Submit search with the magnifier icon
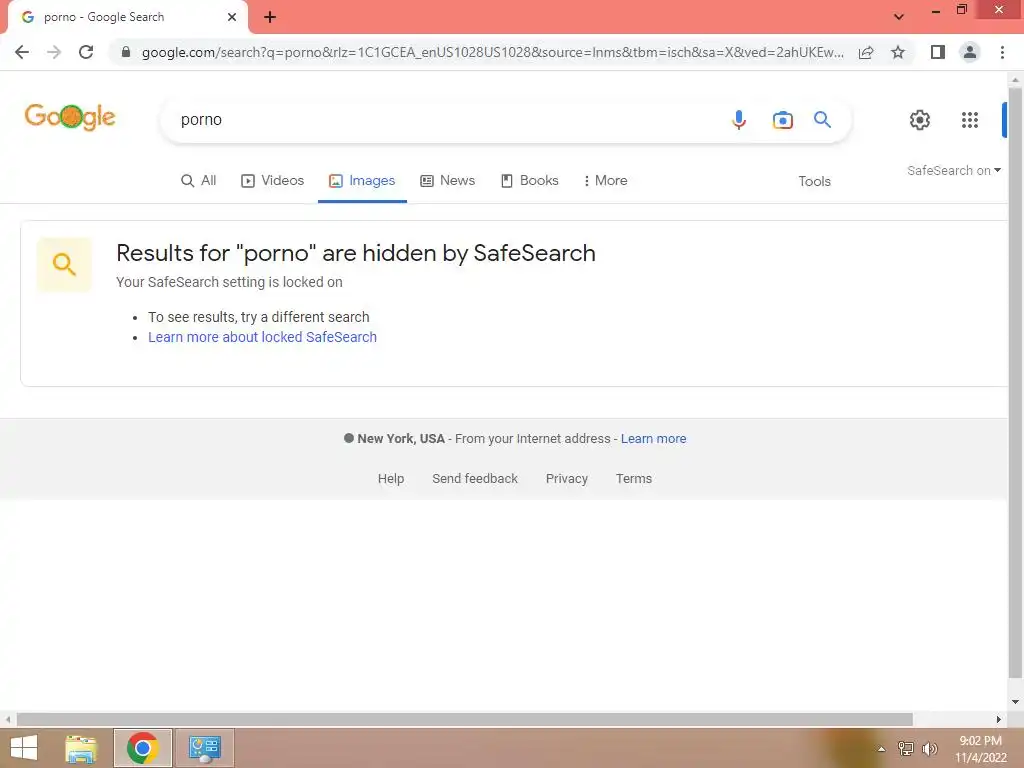This screenshot has height=768, width=1024. (x=822, y=120)
